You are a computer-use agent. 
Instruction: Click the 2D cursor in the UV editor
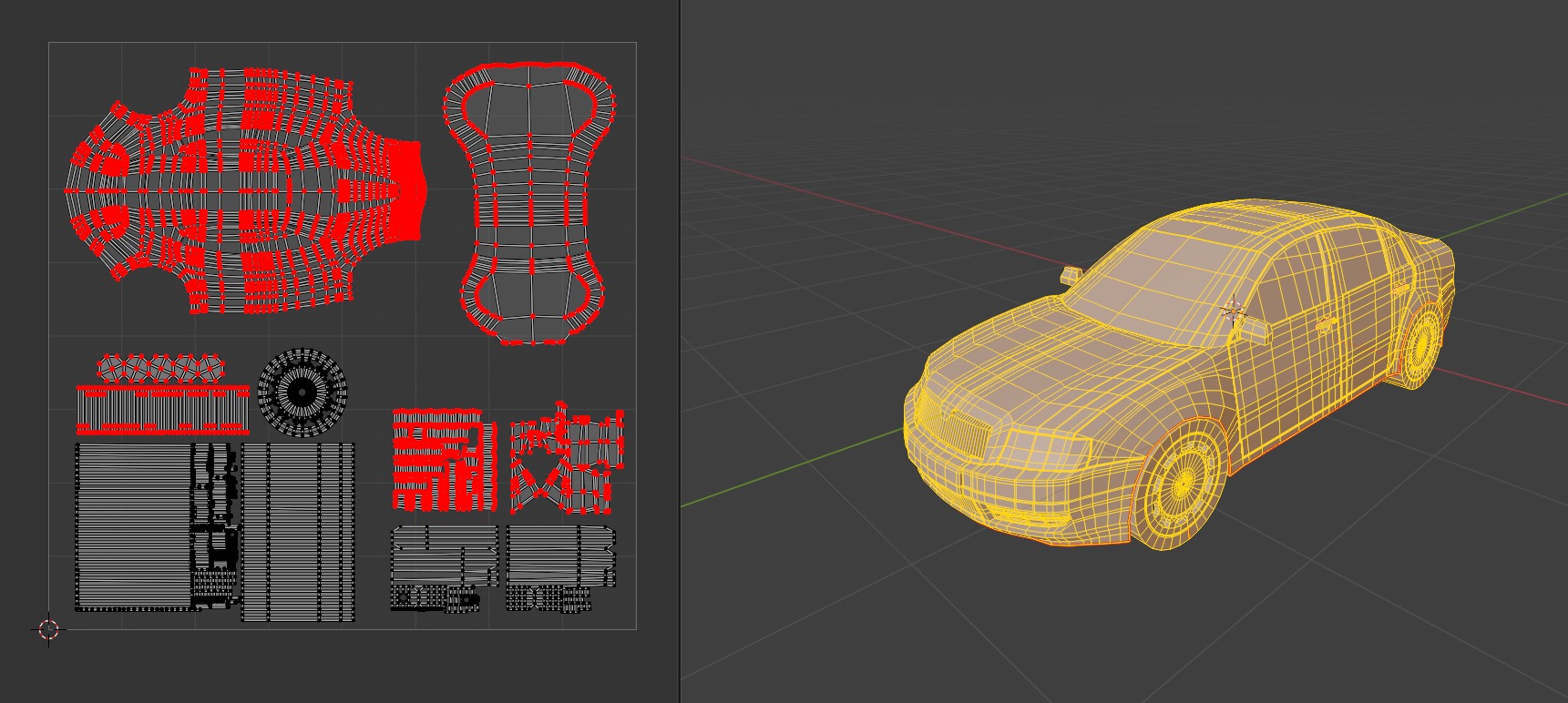coord(48,629)
